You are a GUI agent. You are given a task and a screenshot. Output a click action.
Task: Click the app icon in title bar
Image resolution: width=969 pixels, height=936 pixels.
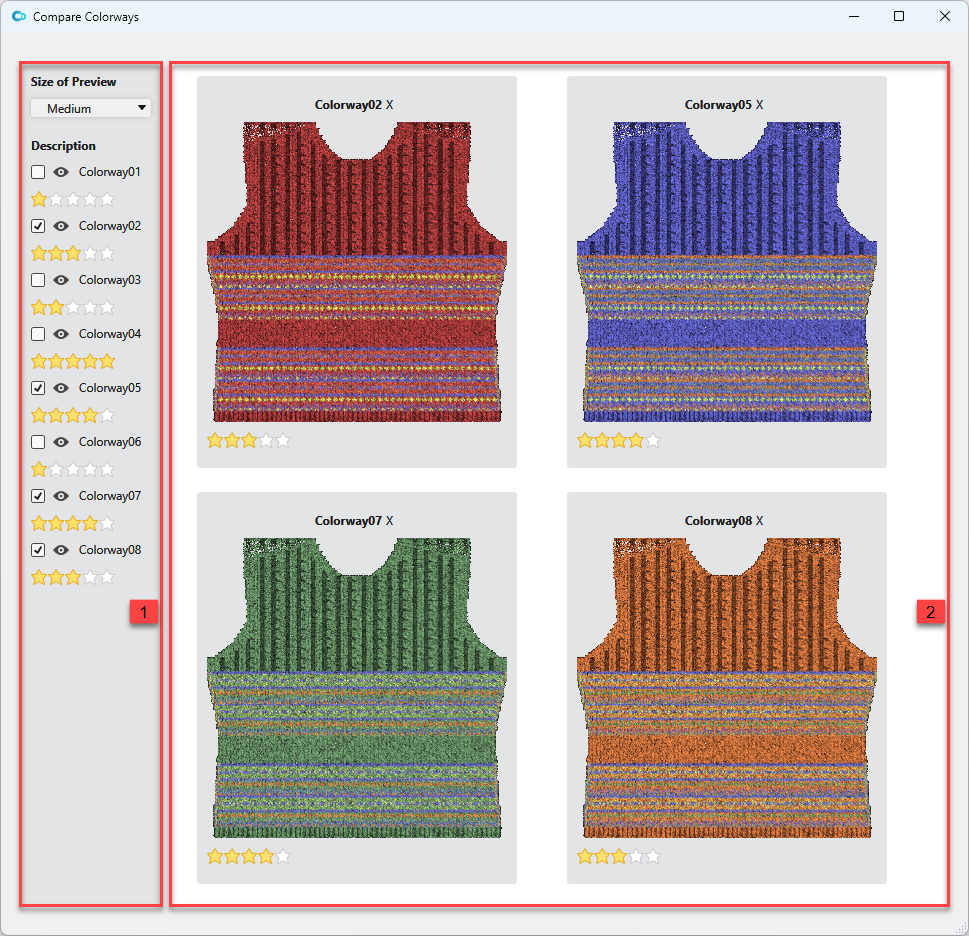tap(18, 17)
